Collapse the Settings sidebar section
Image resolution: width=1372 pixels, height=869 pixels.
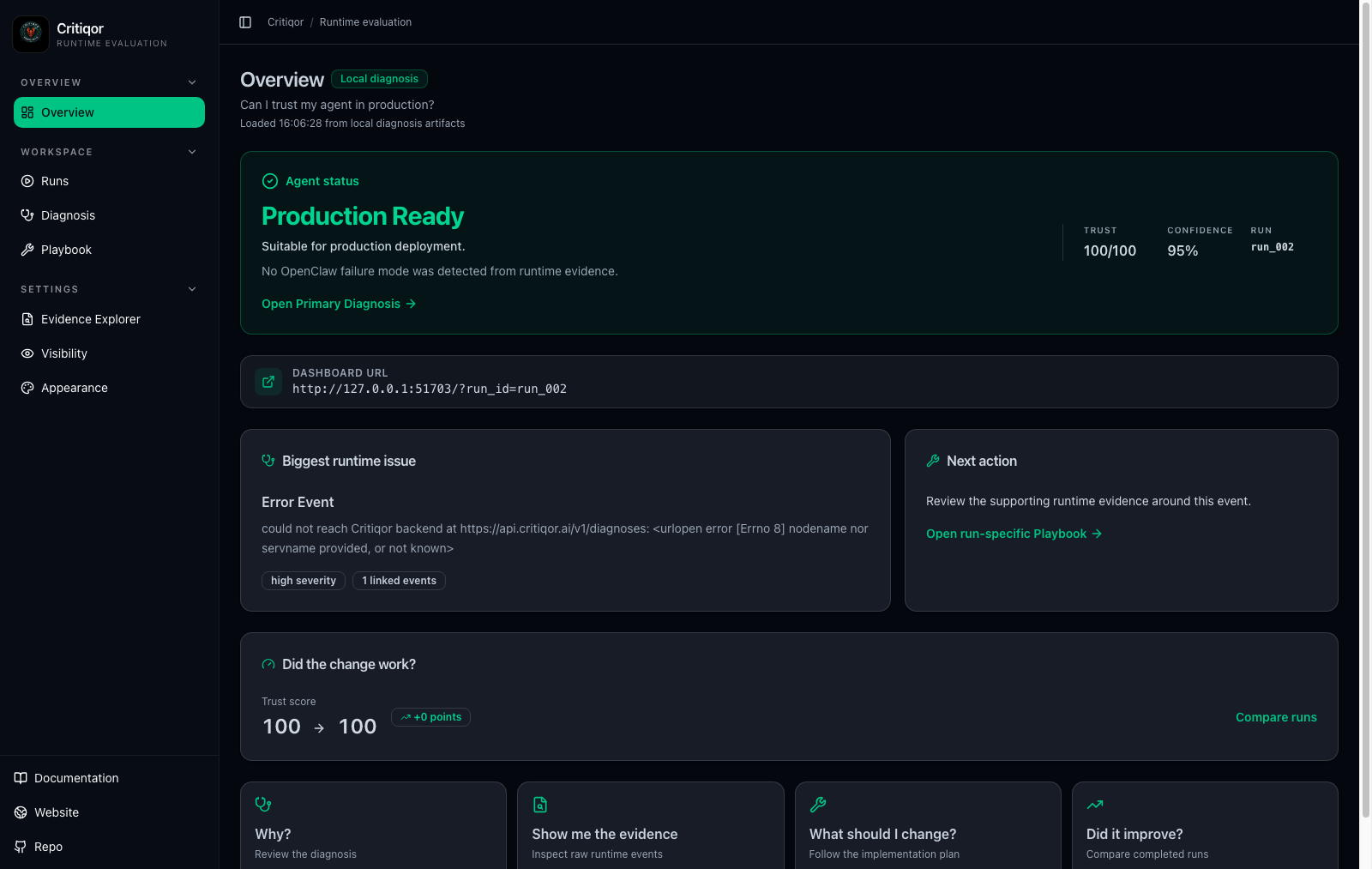192,289
